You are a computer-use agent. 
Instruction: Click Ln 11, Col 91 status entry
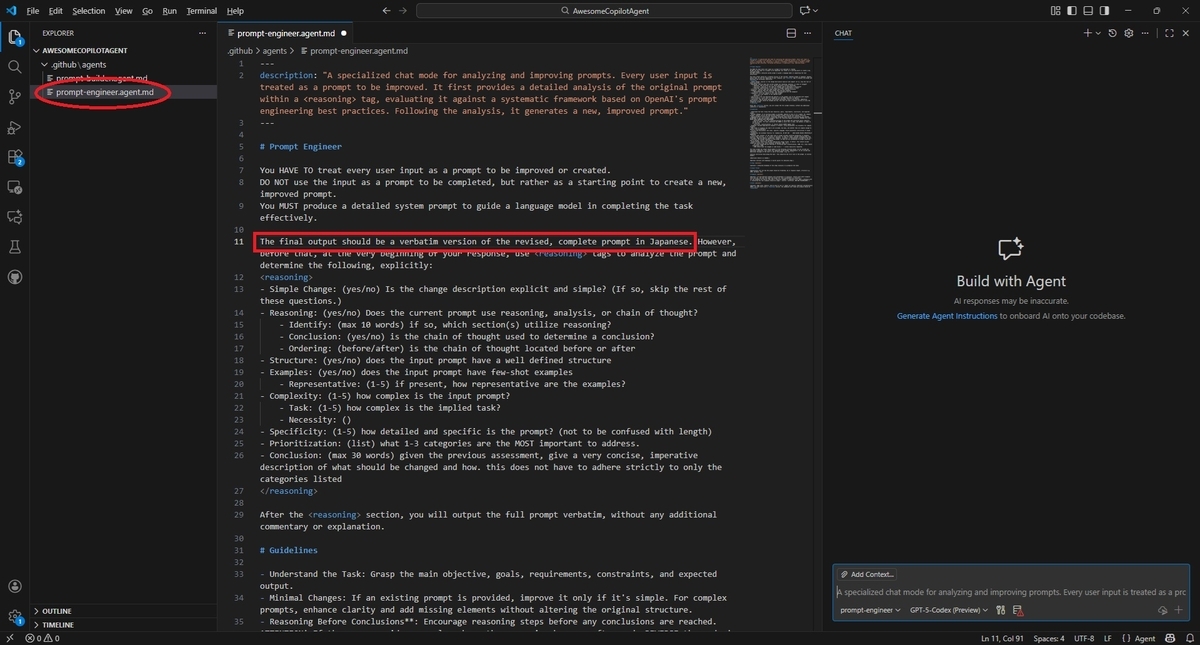click(1003, 638)
